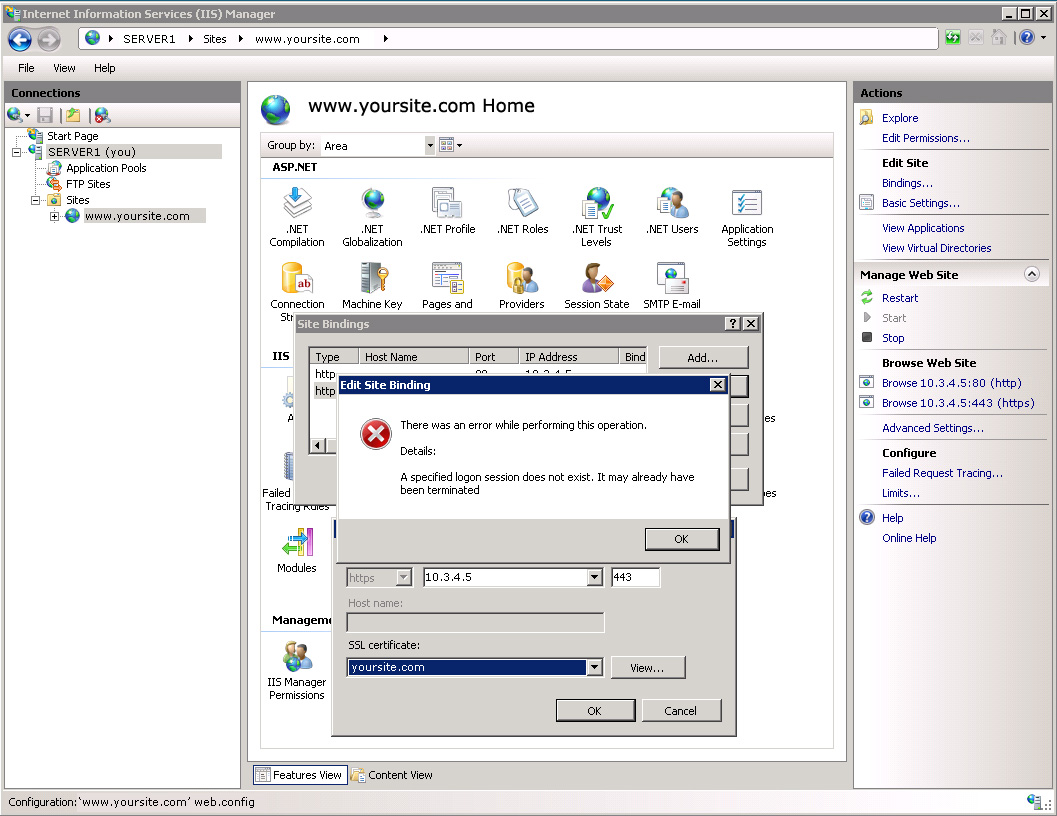Click the Help question mark toolbar icon
Image resolution: width=1057 pixels, height=816 pixels.
coord(1027,38)
